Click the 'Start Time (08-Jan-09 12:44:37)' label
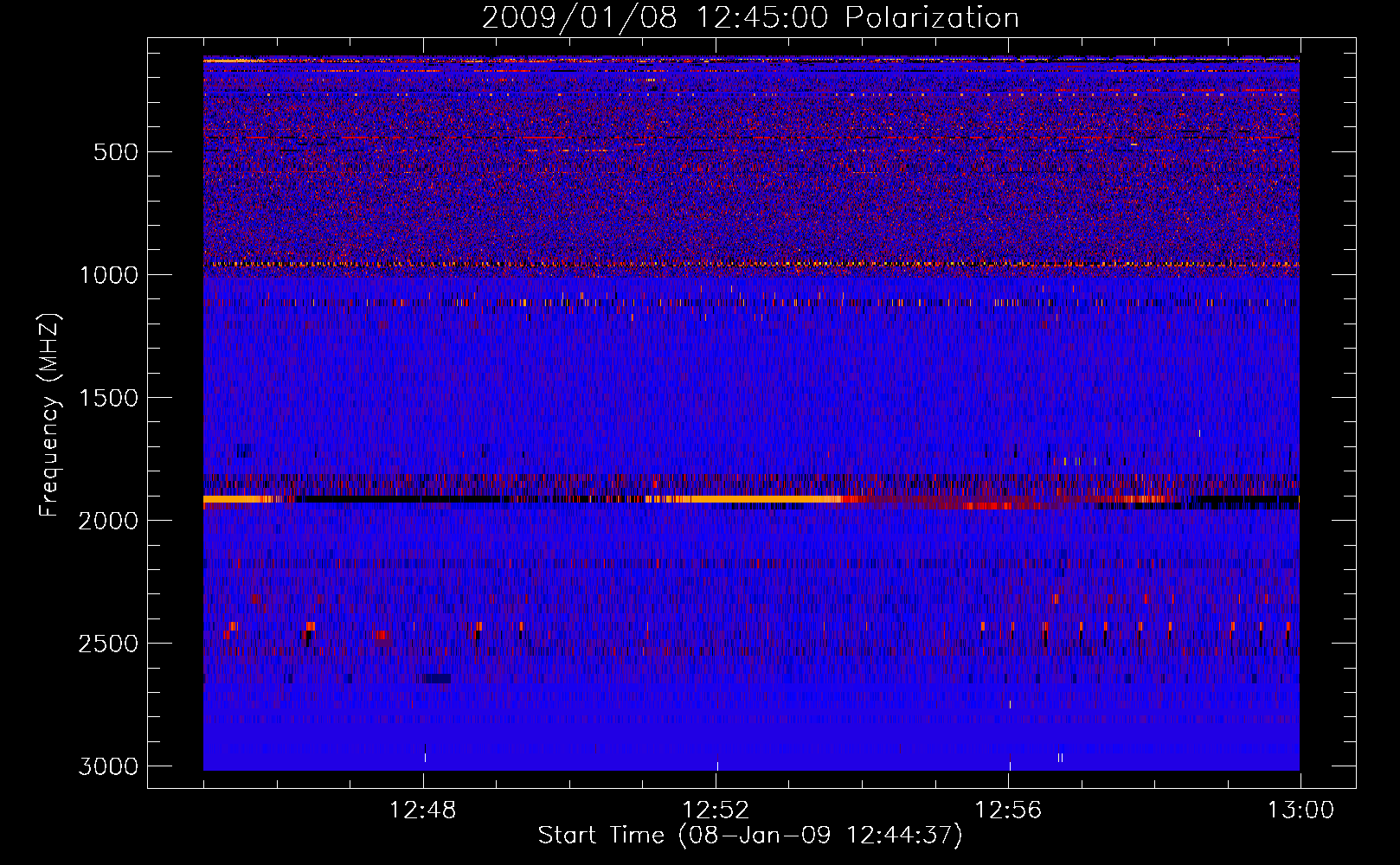The width and height of the screenshot is (1400, 865). pyautogui.click(x=750, y=836)
